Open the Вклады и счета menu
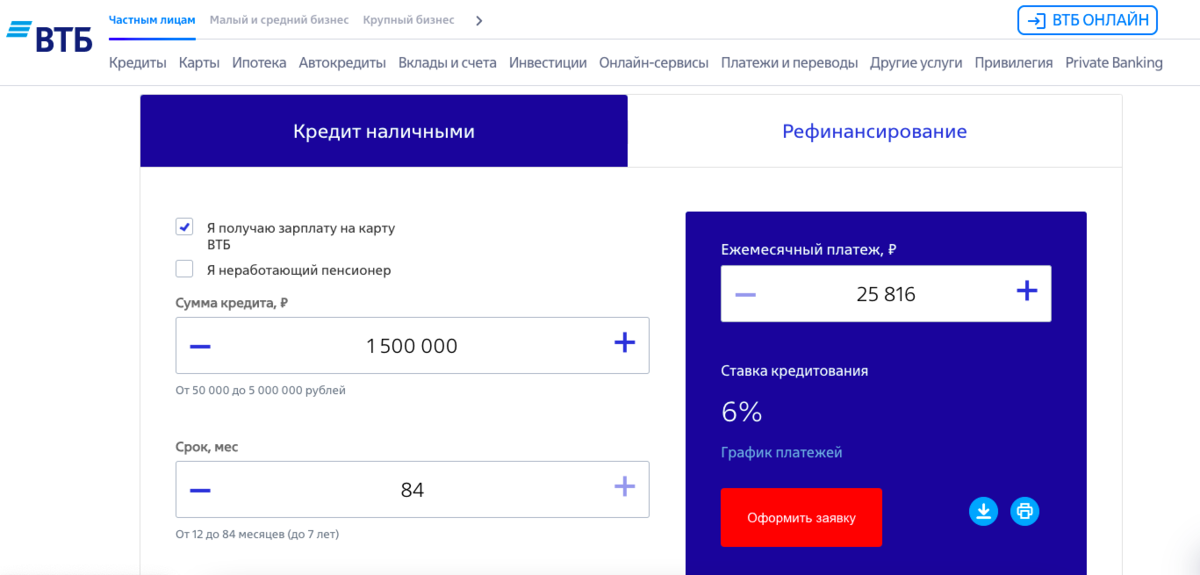 447,62
